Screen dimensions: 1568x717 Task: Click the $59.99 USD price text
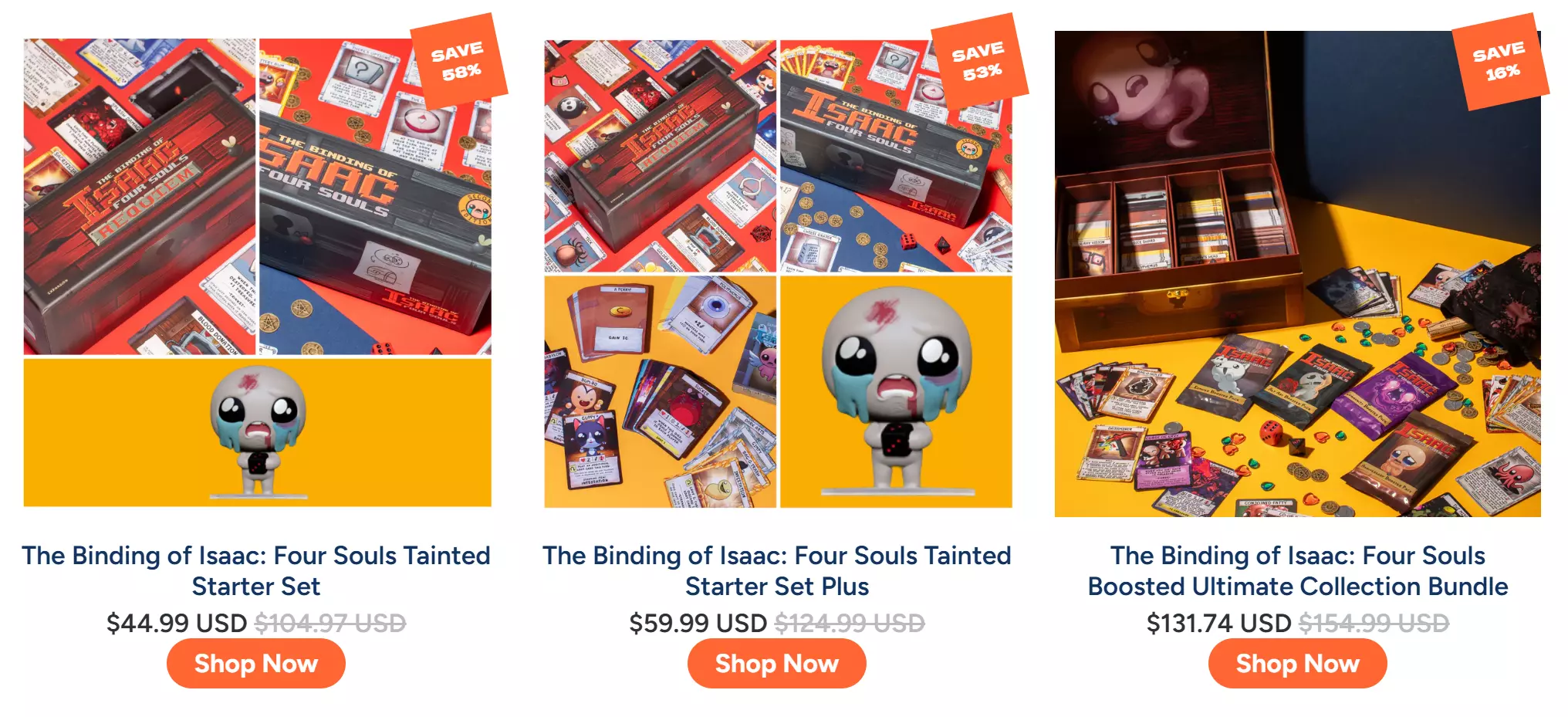pos(698,623)
